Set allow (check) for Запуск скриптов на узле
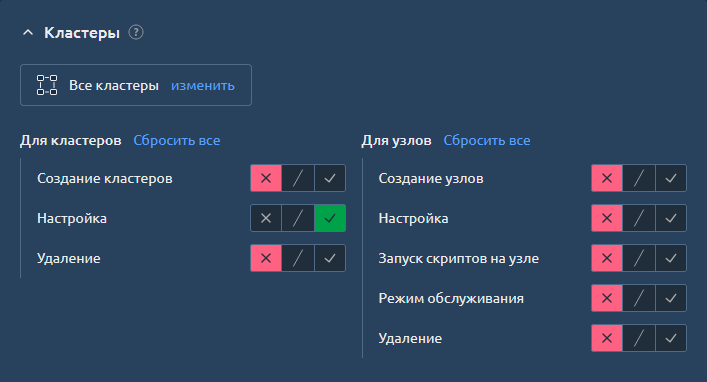707x382 pixels. point(671,258)
